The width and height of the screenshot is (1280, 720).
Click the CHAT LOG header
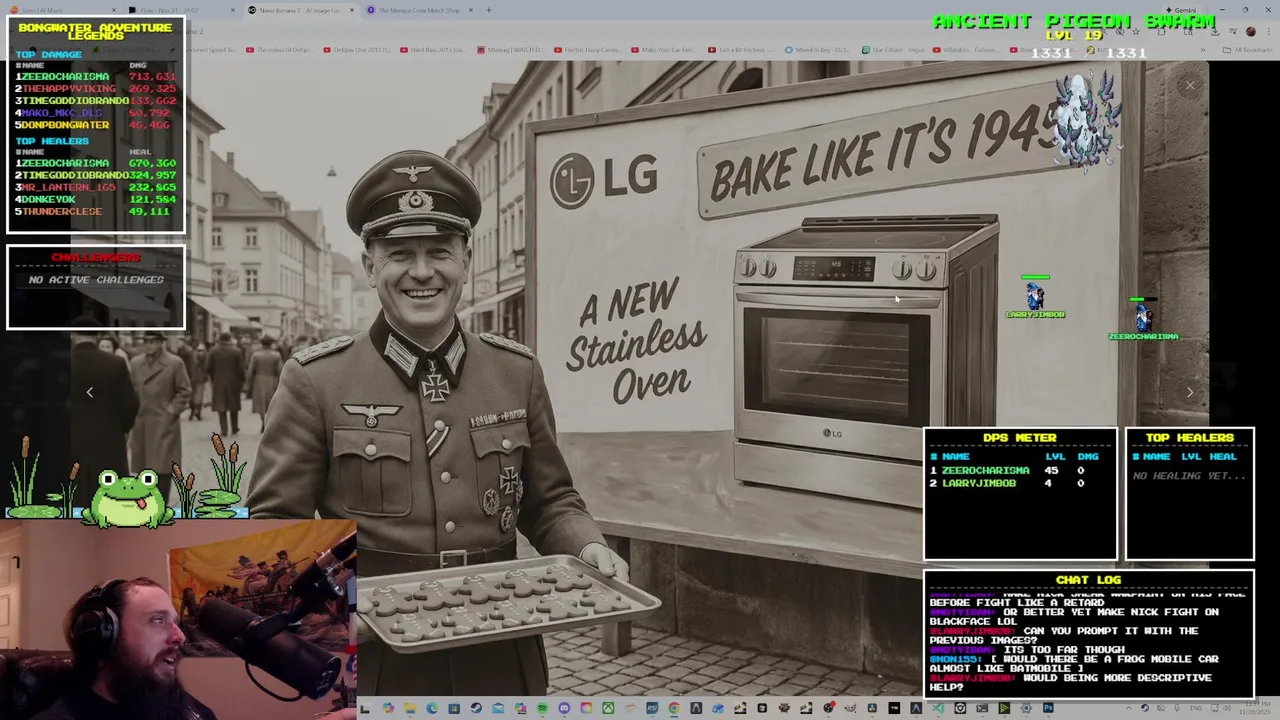click(1088, 579)
